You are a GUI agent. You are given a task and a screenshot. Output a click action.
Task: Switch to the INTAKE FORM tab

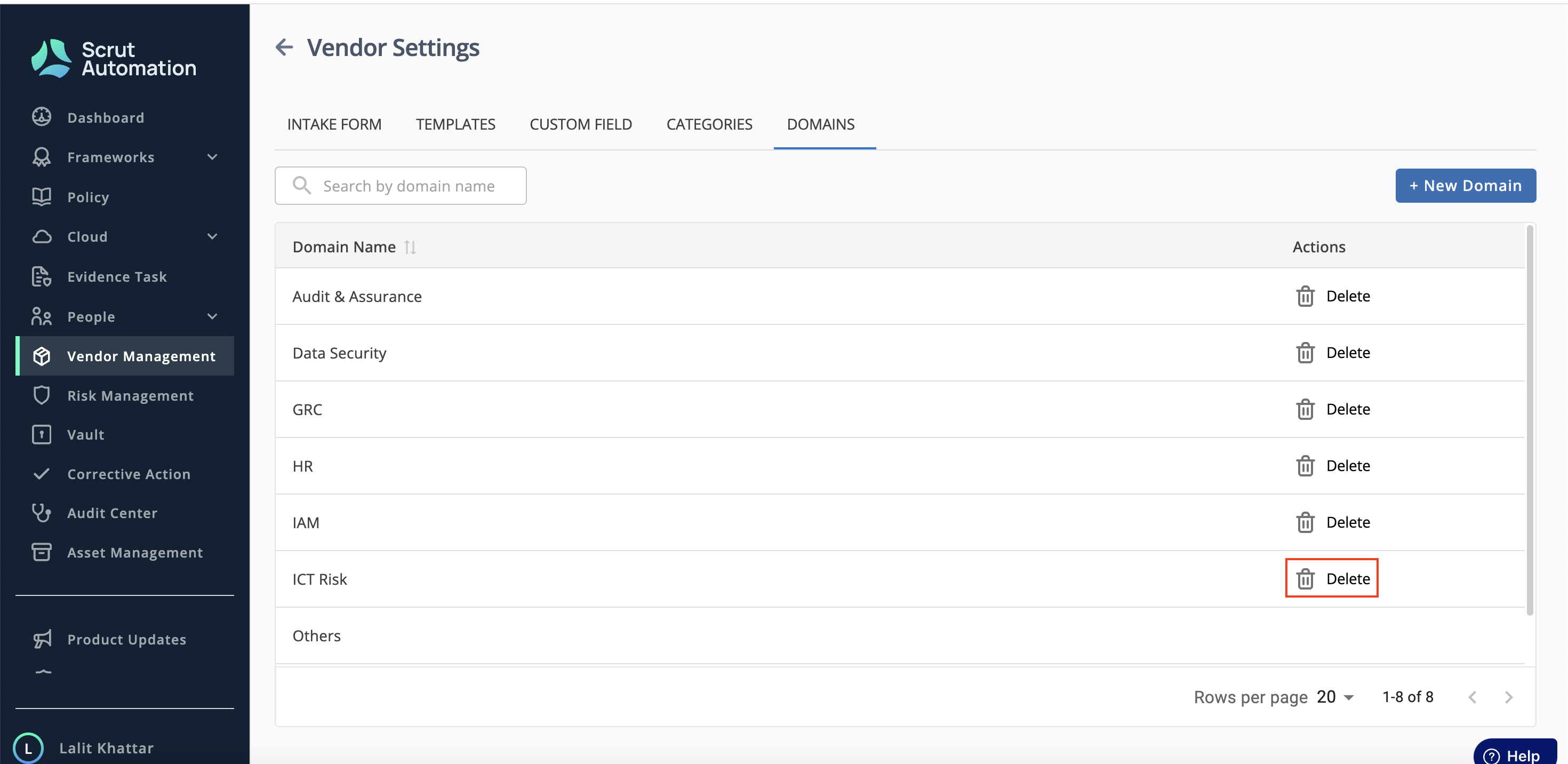click(334, 124)
